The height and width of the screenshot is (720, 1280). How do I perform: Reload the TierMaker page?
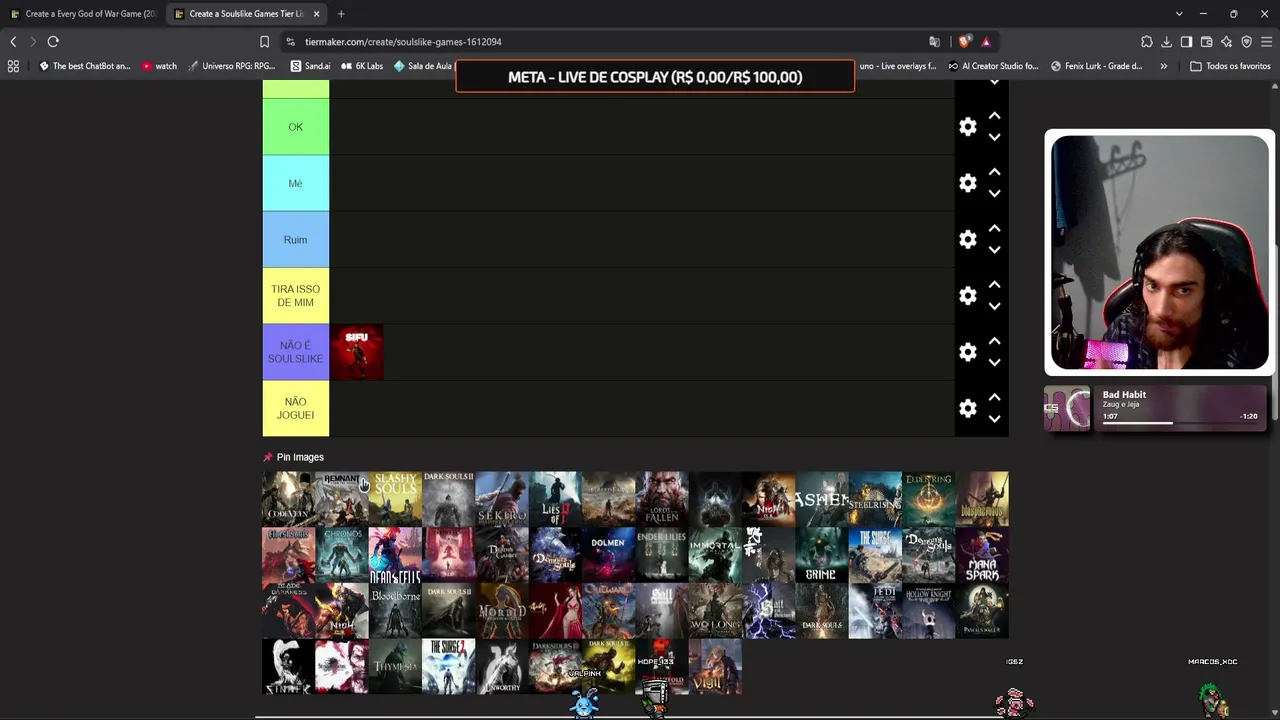point(53,42)
